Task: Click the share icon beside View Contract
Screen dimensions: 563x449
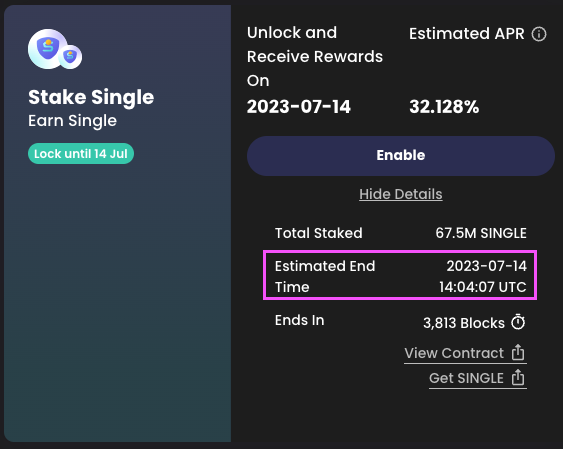Action: [518, 352]
